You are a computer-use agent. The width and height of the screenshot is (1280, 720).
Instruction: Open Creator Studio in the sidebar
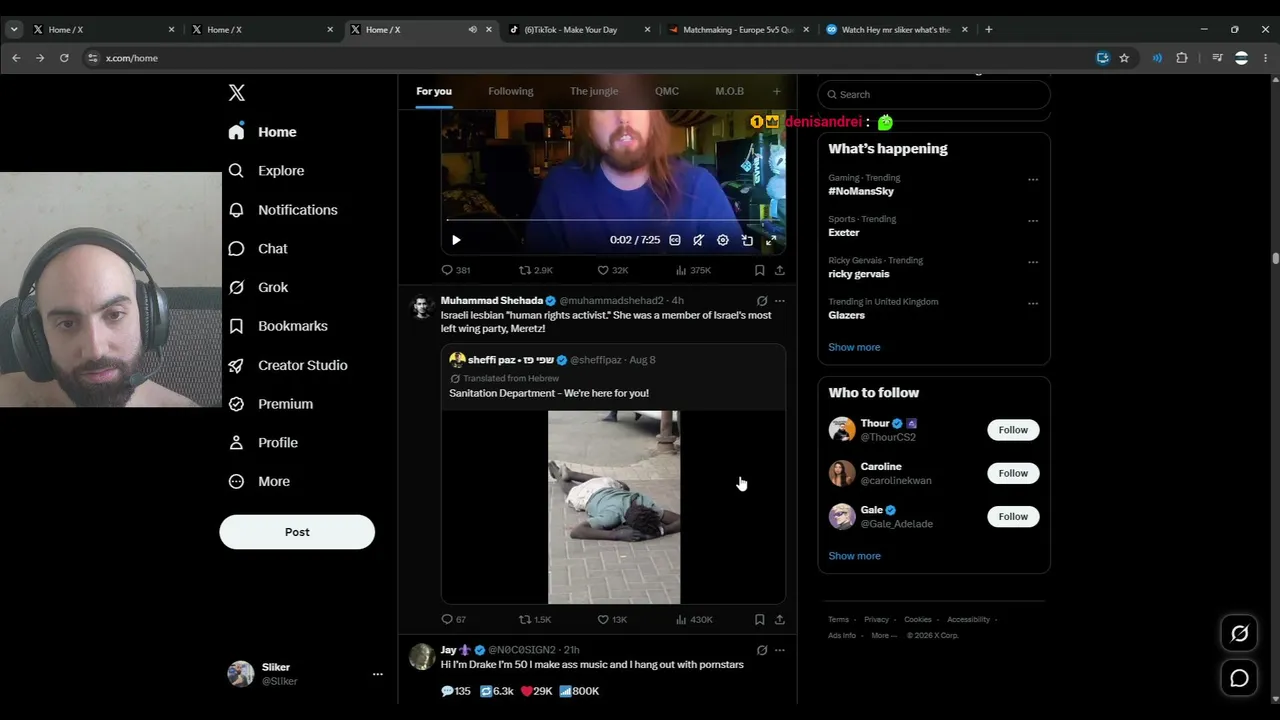click(288, 365)
